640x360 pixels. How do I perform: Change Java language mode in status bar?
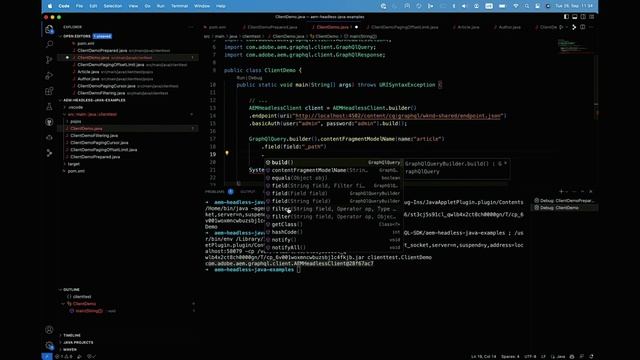point(560,356)
